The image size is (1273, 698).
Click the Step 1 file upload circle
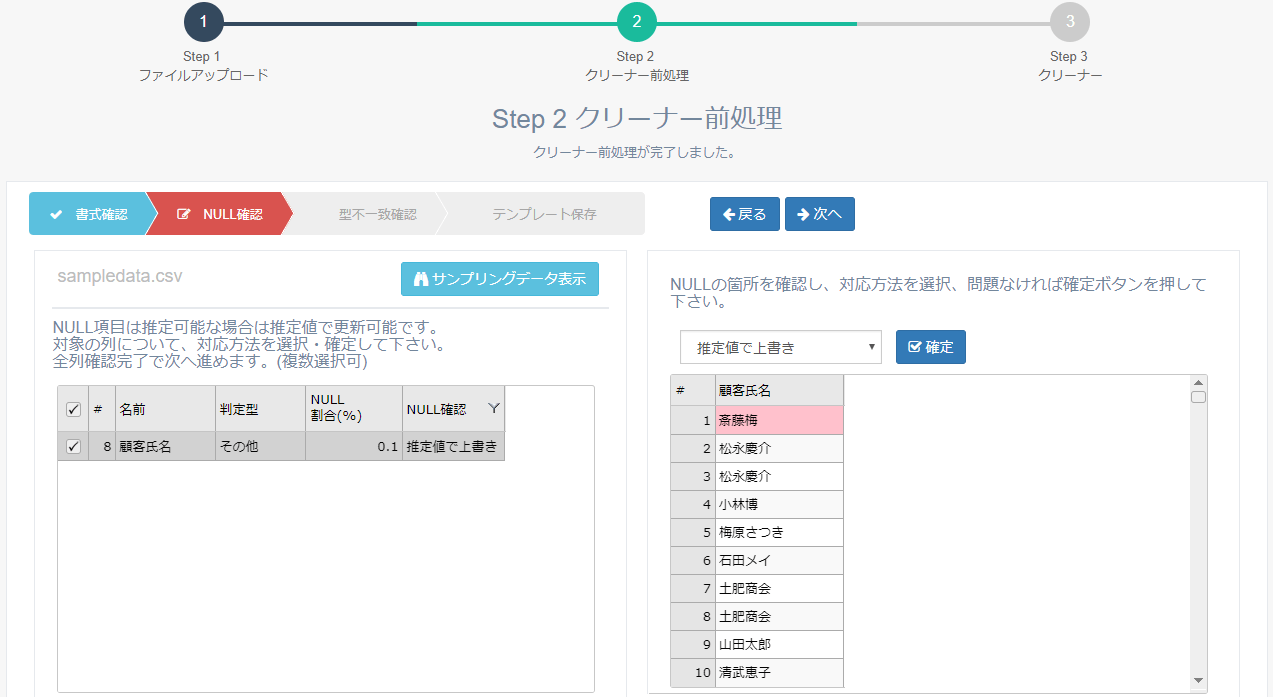203,22
